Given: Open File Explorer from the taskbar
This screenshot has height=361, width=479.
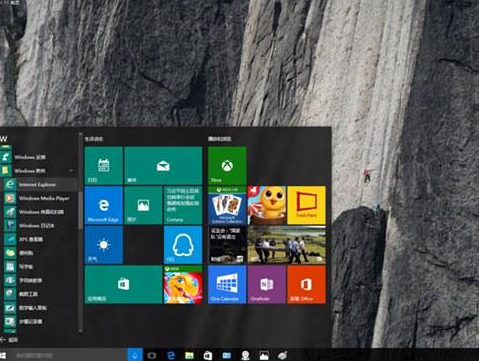Looking at the screenshot, I should point(189,355).
